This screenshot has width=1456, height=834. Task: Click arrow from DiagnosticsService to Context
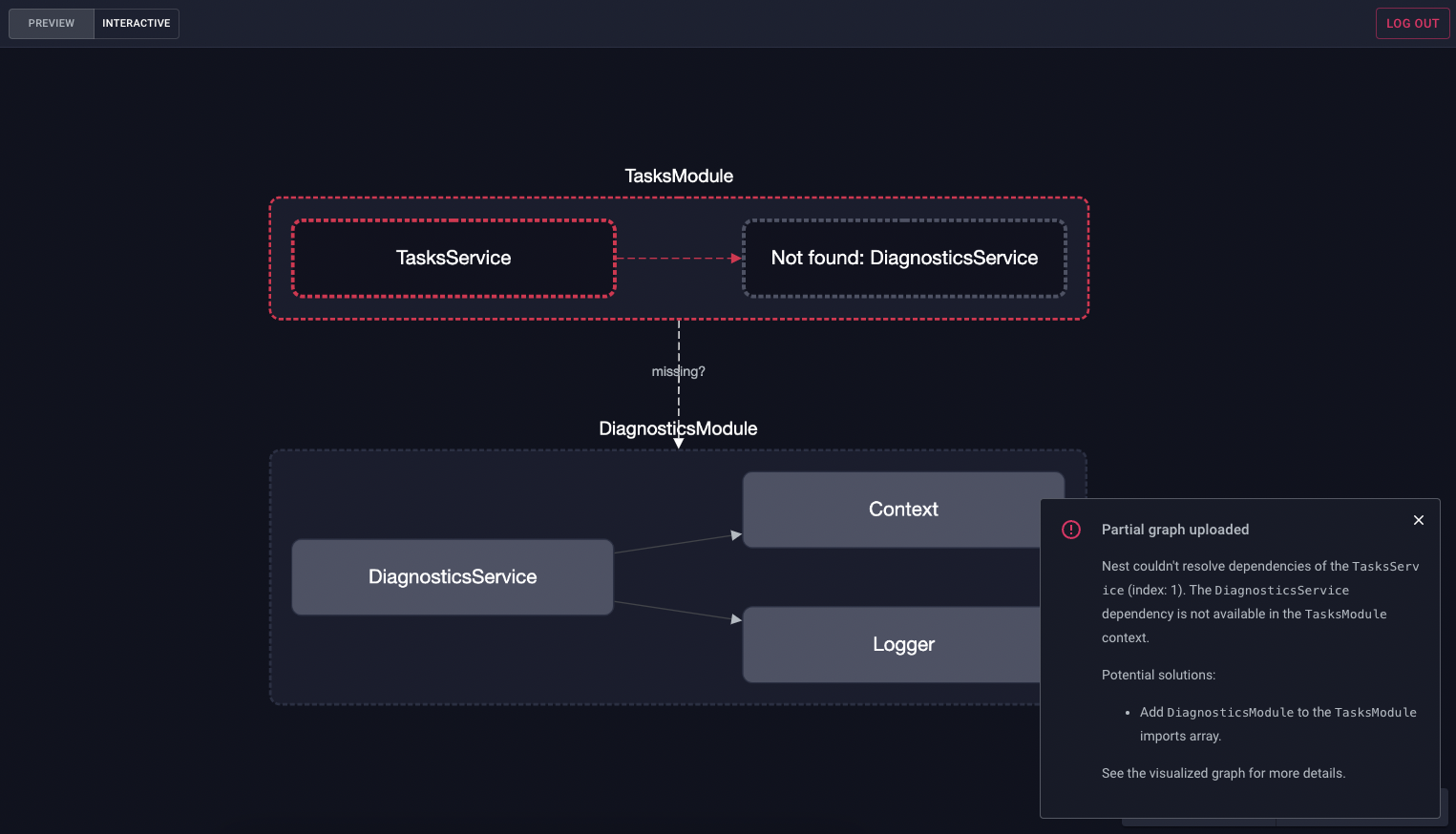click(x=676, y=543)
